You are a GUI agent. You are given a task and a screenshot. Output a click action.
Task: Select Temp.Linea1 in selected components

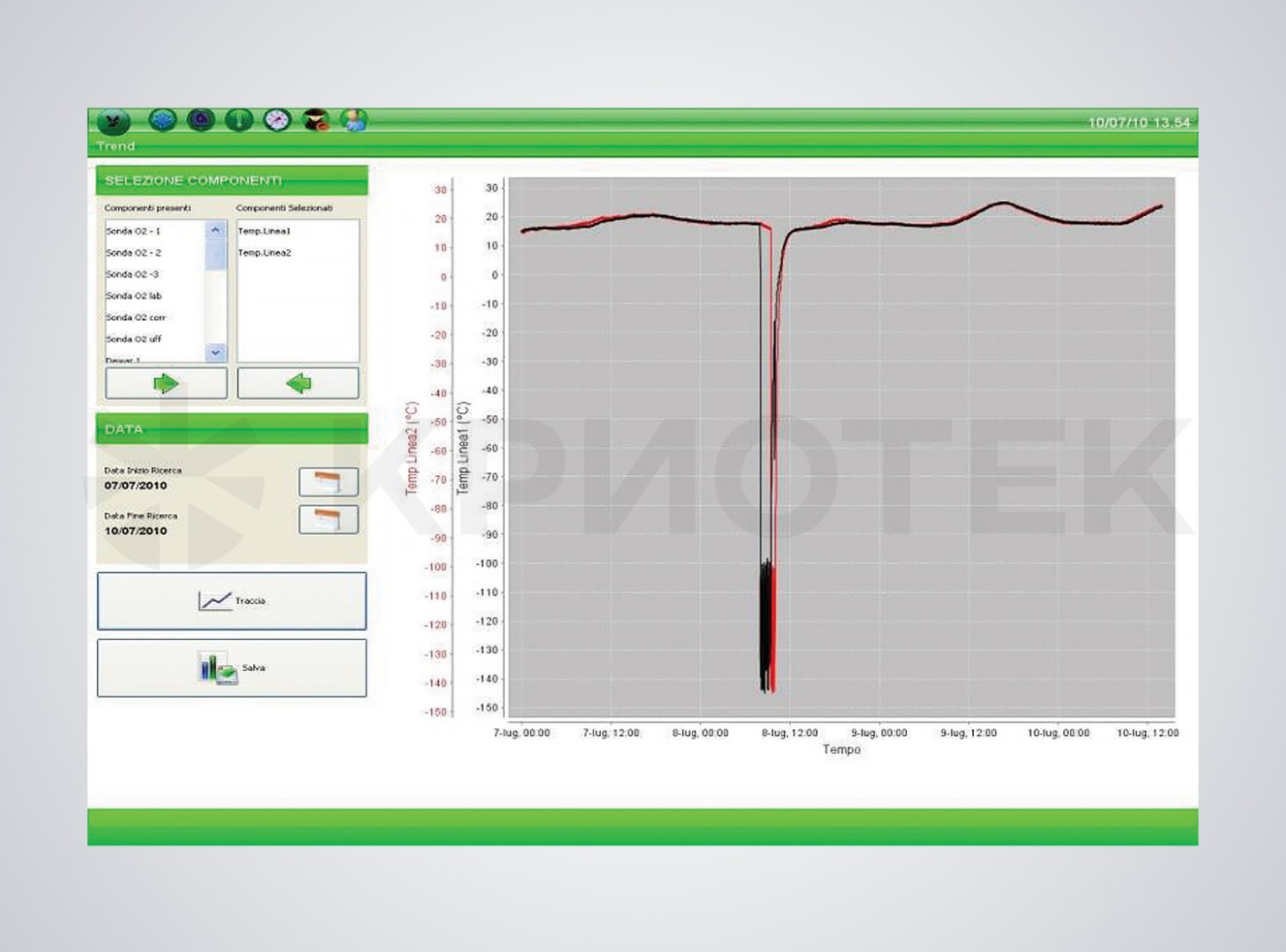(x=264, y=231)
